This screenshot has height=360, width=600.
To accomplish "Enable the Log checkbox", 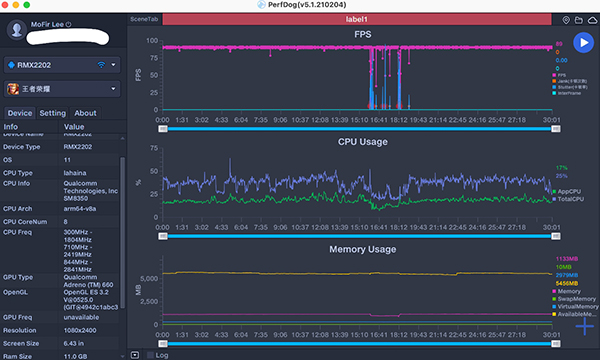I will pos(150,355).
